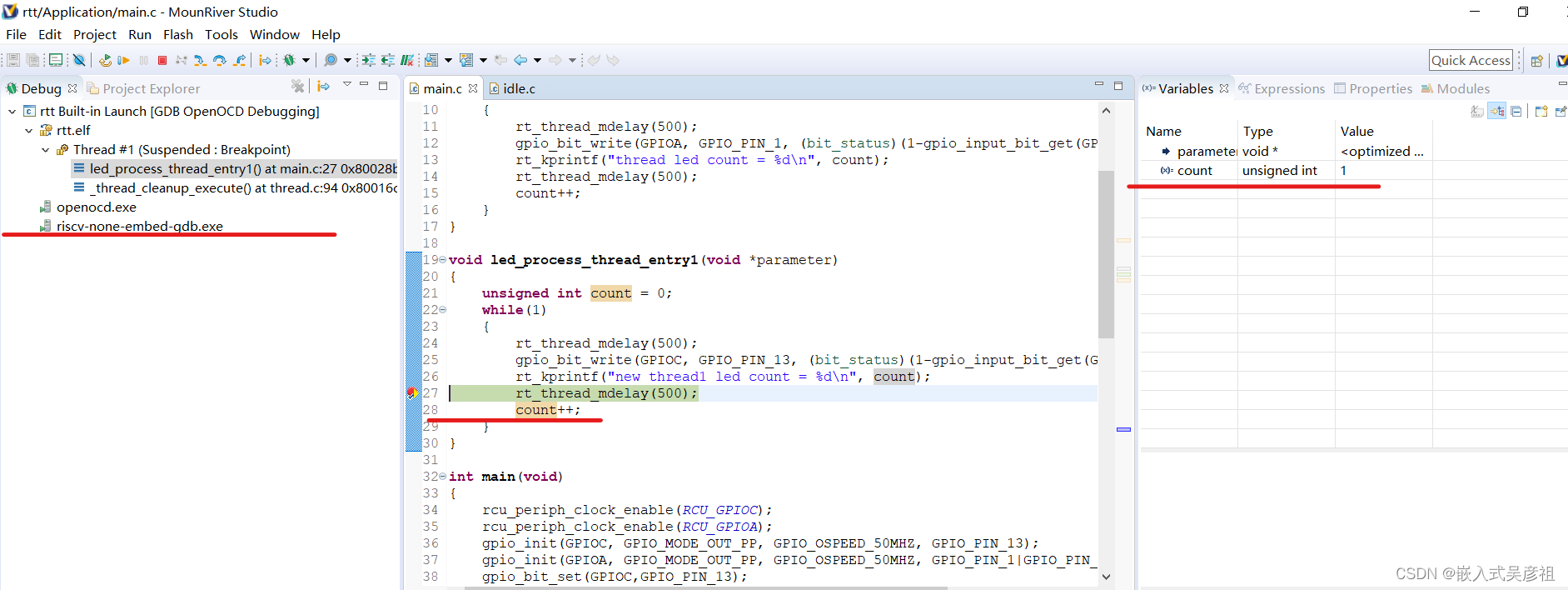
Task: Switch to the Properties tab
Action: (1373, 88)
